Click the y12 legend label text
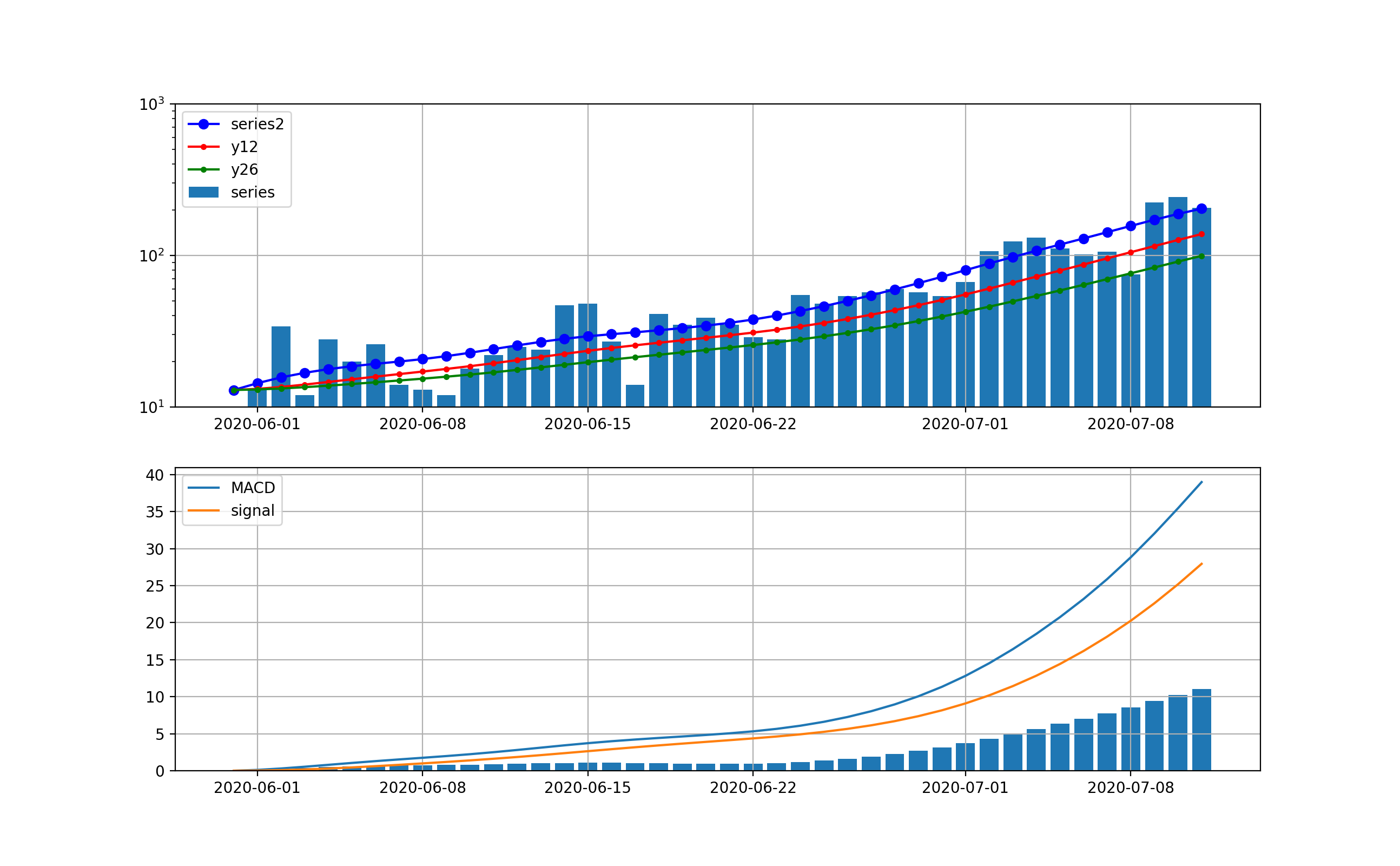 pyautogui.click(x=243, y=148)
